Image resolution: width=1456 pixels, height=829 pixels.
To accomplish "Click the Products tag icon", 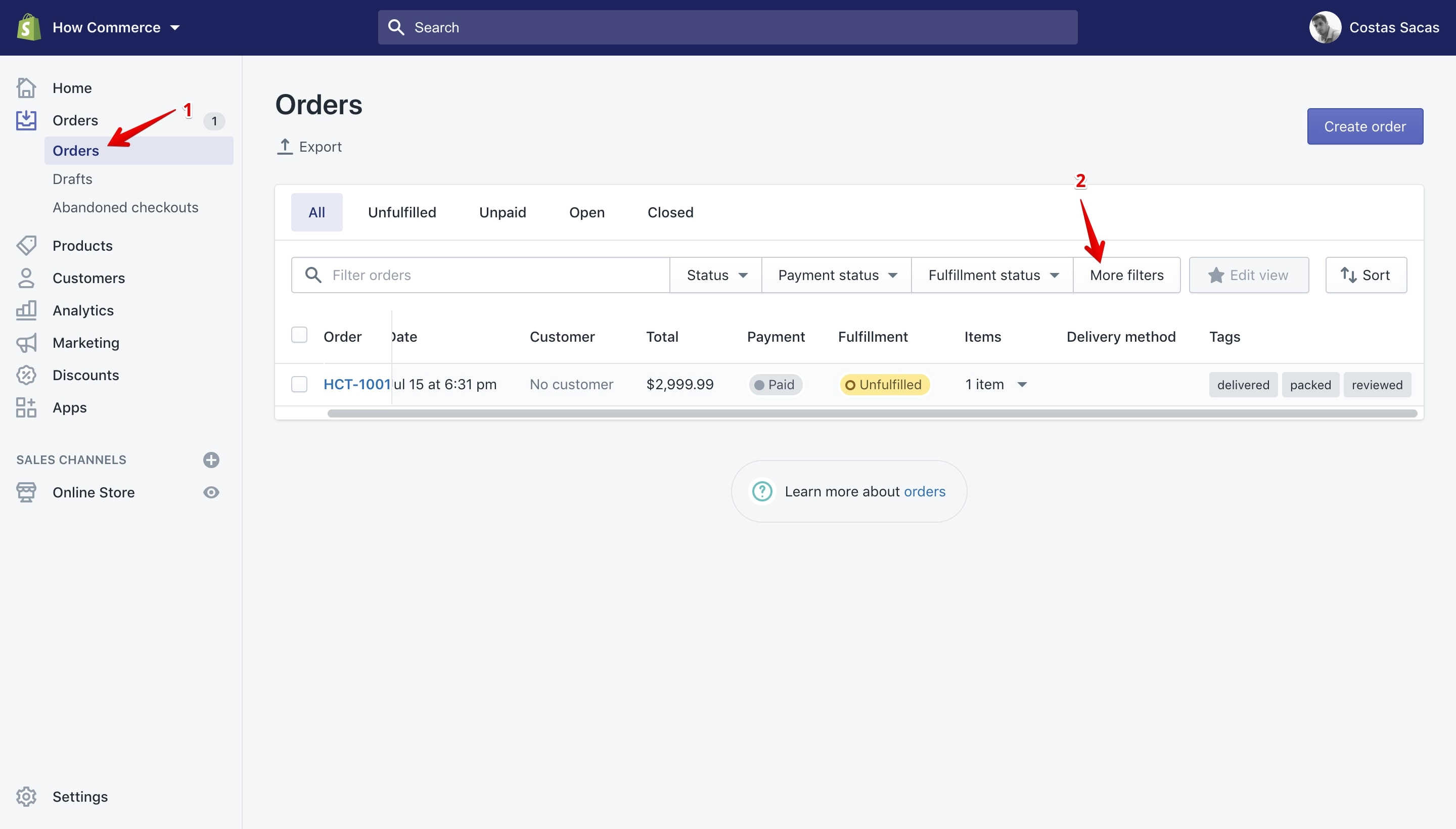I will (x=26, y=245).
